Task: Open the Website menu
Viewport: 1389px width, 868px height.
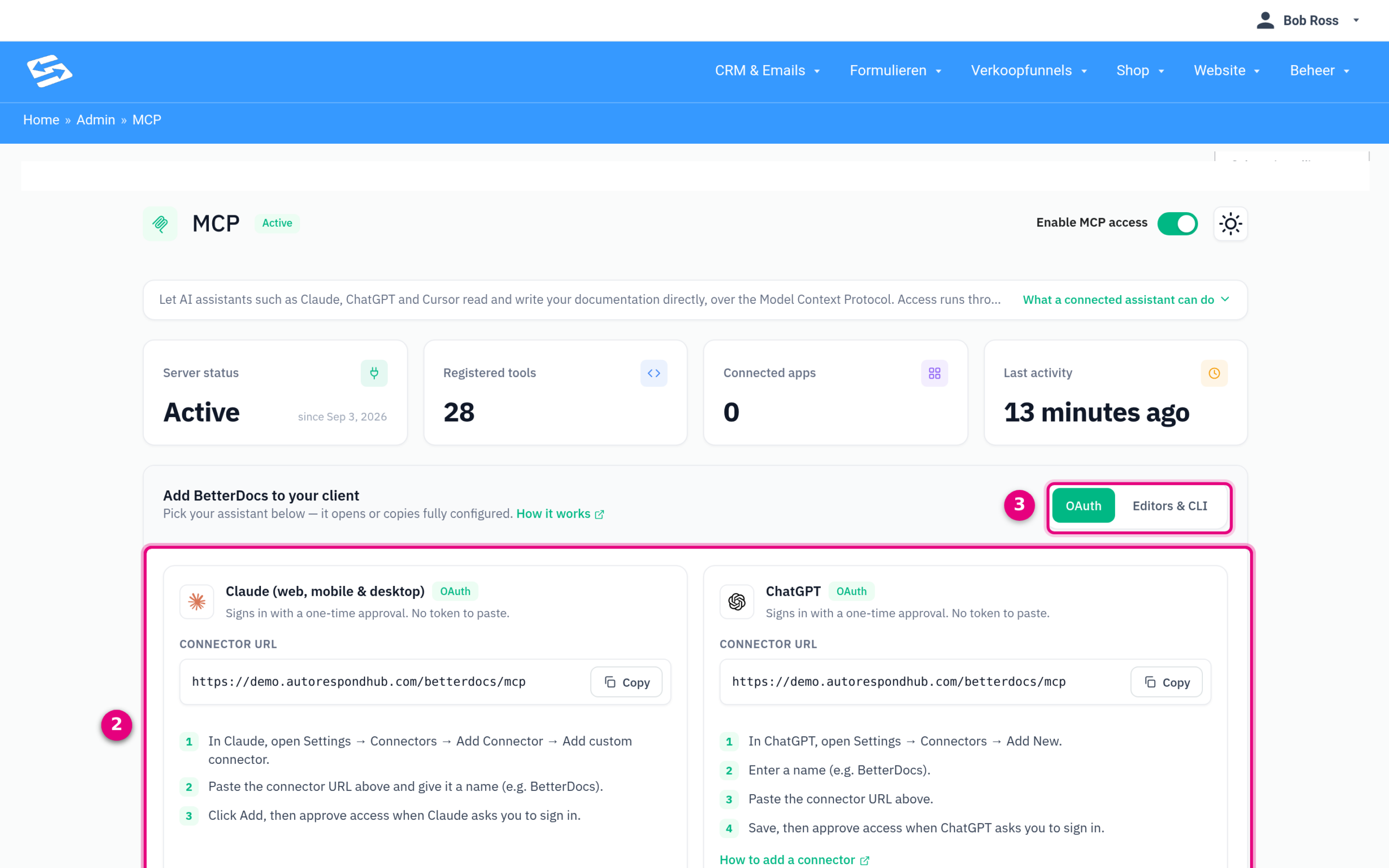Action: [1227, 71]
